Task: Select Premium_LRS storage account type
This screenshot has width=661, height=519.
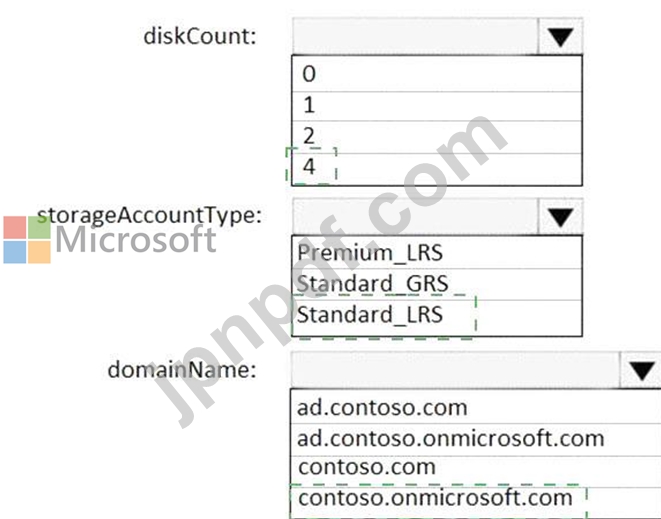Action: click(x=437, y=253)
